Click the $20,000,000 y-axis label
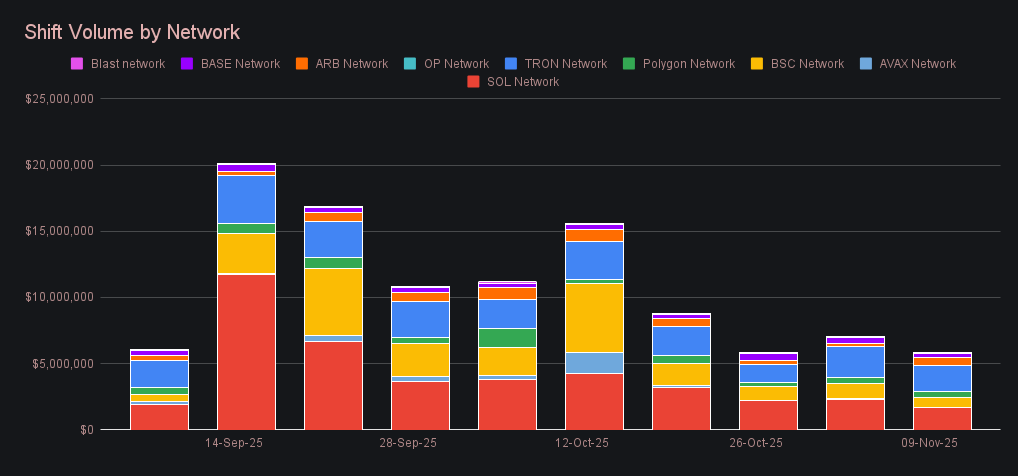The width and height of the screenshot is (1018, 476). [x=59, y=165]
